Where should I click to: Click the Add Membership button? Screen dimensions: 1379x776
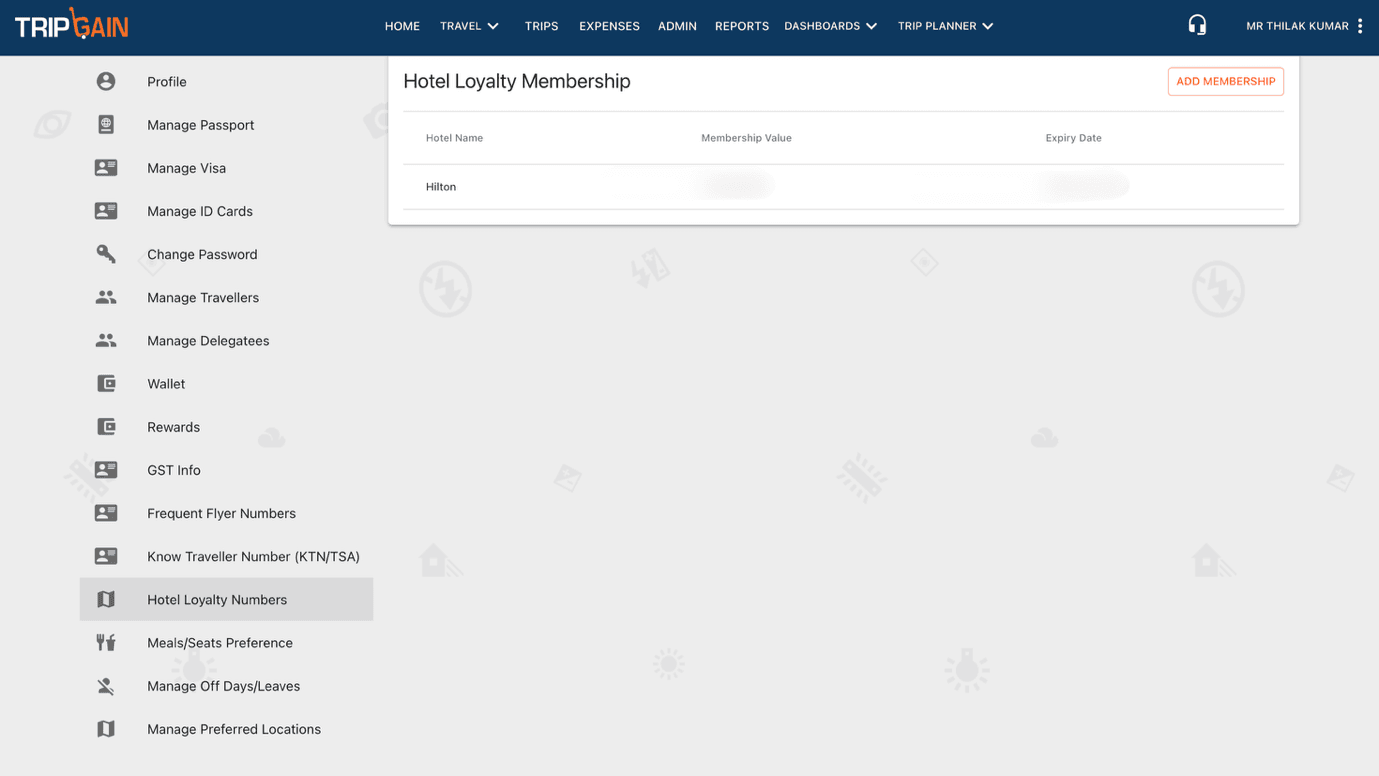(x=1225, y=82)
